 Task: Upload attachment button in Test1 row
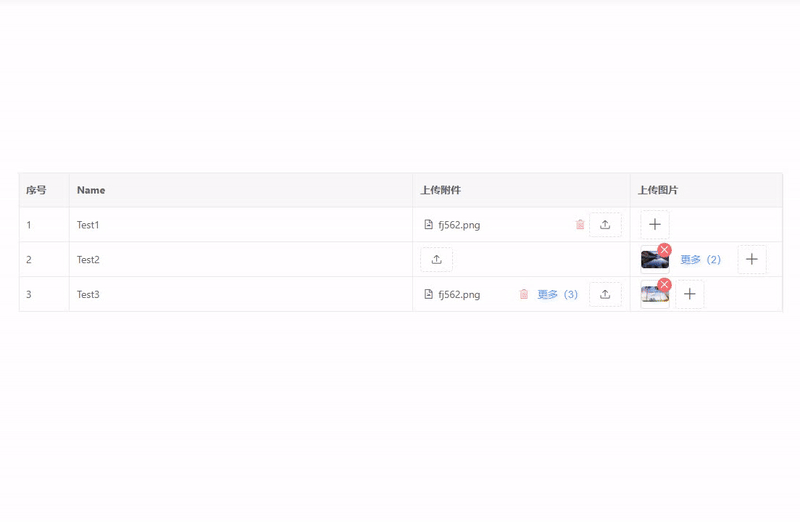point(605,225)
